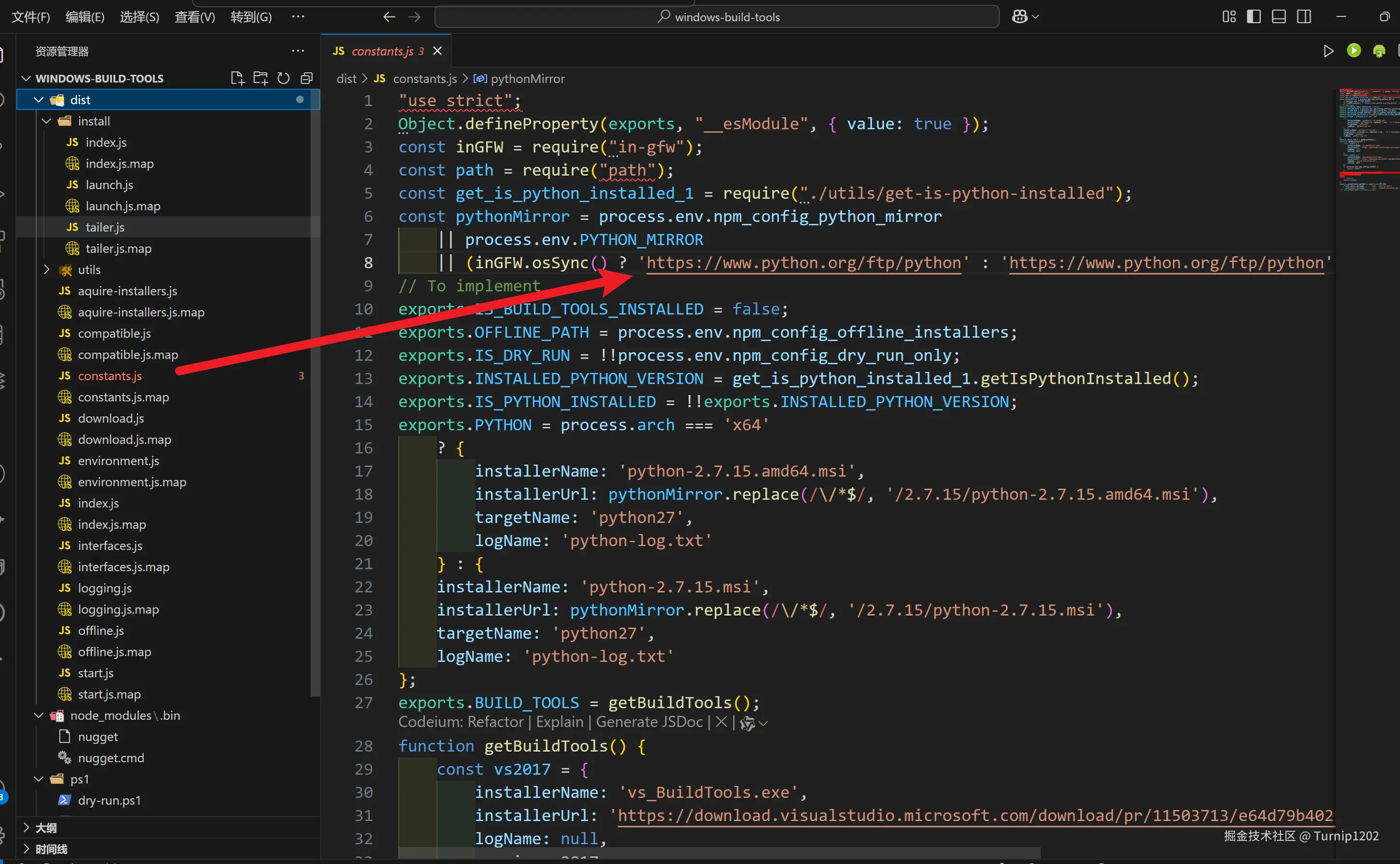This screenshot has height=864, width=1400.
Task: Open the Go menu (转到)
Action: pos(251,17)
